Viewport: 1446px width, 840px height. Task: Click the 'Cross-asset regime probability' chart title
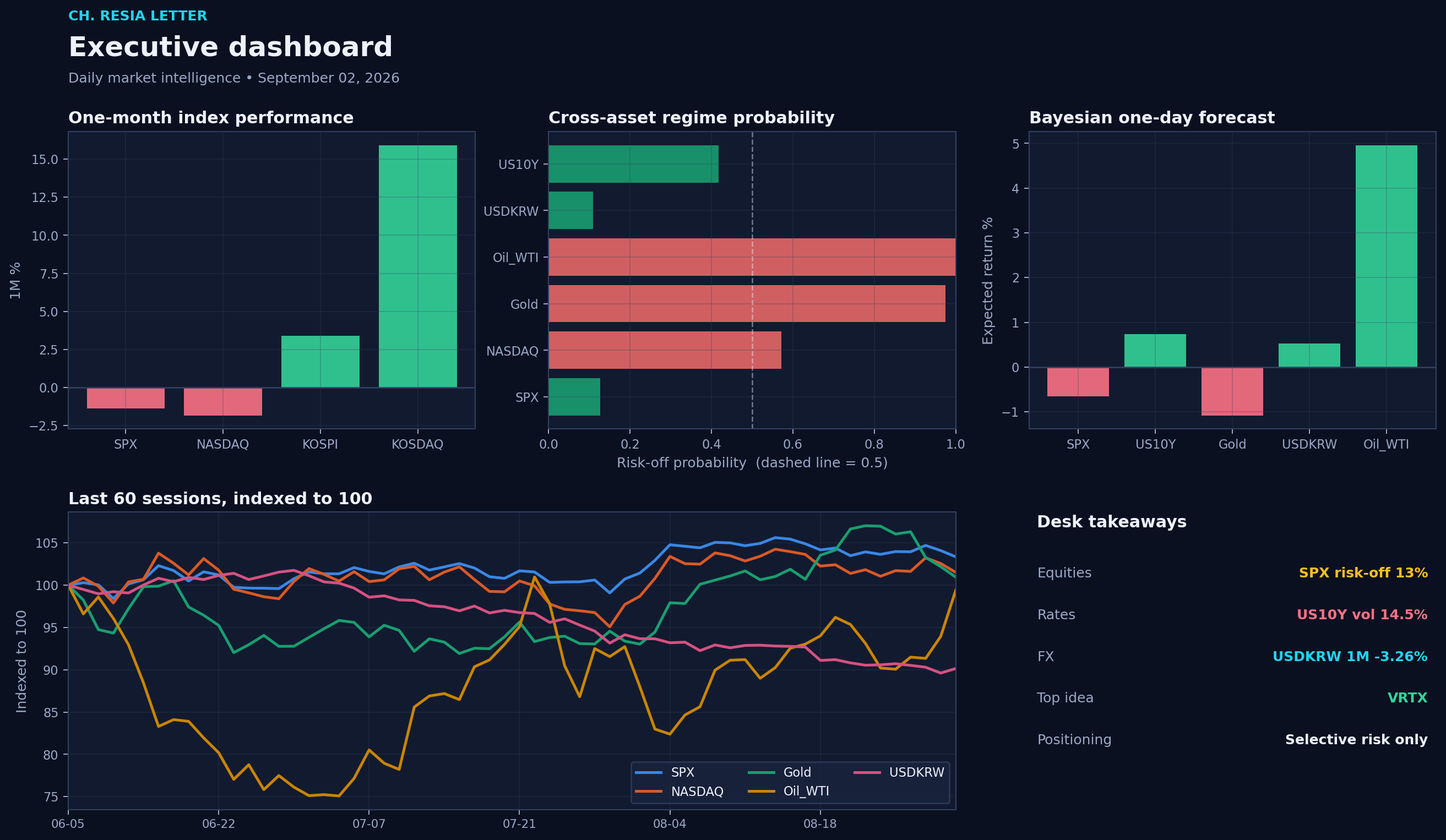(x=692, y=118)
